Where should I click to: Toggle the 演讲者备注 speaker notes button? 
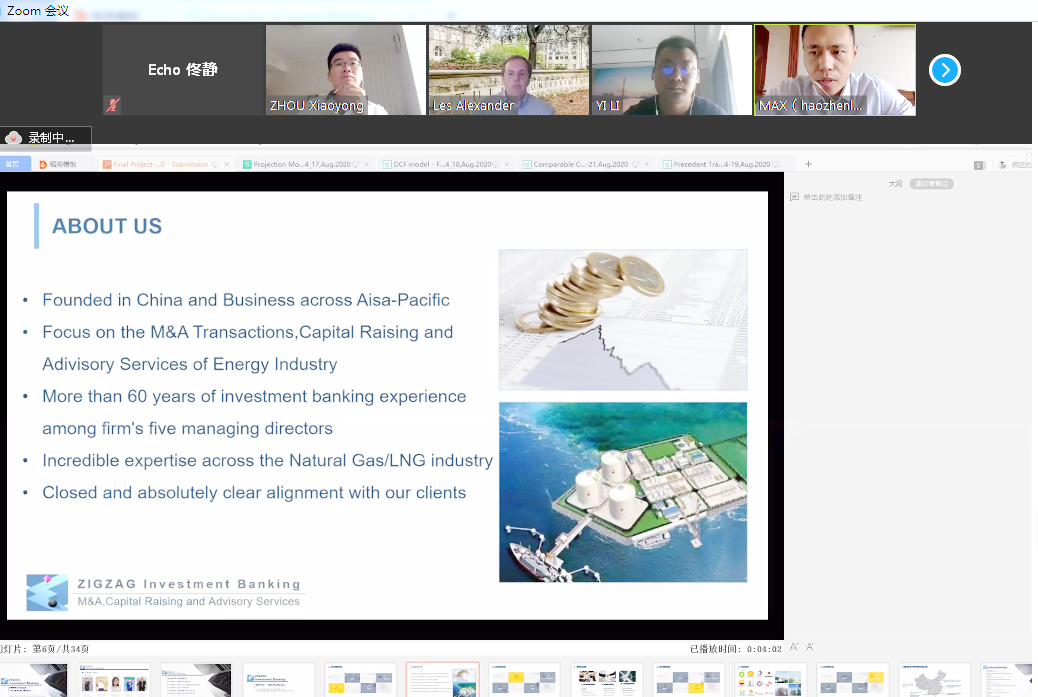click(x=931, y=184)
